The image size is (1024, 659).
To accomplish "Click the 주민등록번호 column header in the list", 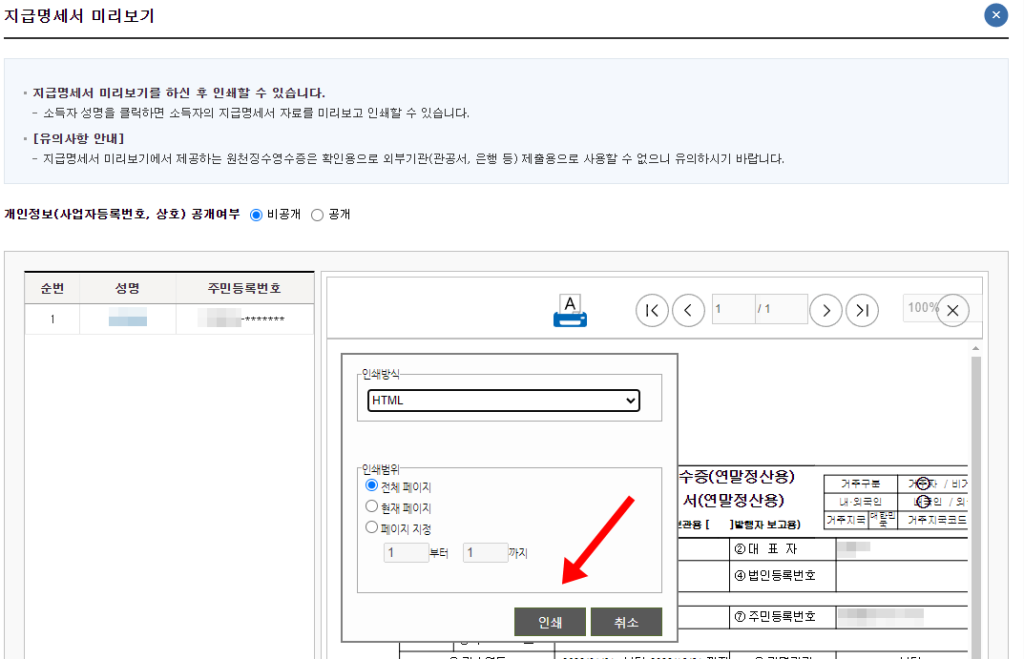I will (x=244, y=288).
